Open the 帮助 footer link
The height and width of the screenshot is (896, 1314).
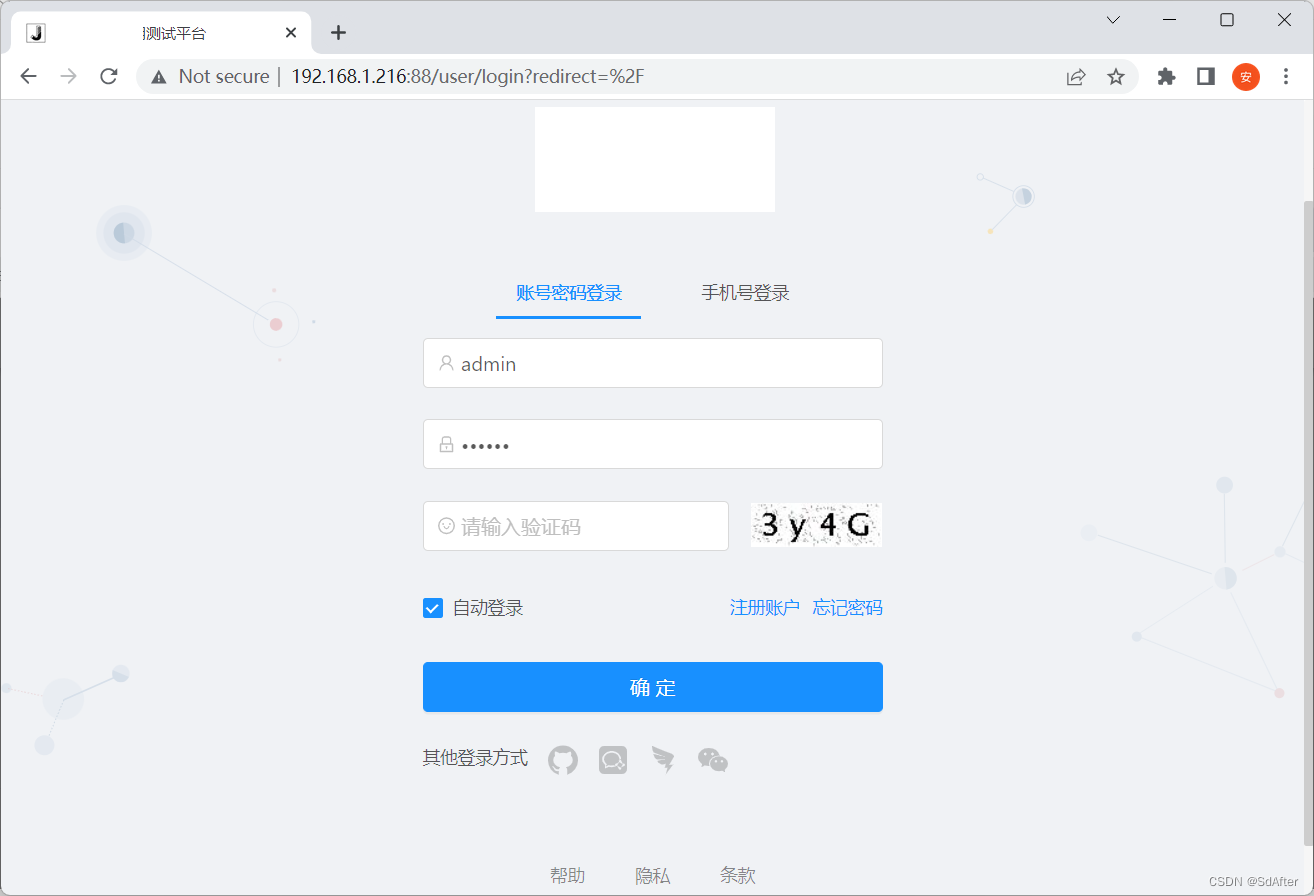coord(567,876)
